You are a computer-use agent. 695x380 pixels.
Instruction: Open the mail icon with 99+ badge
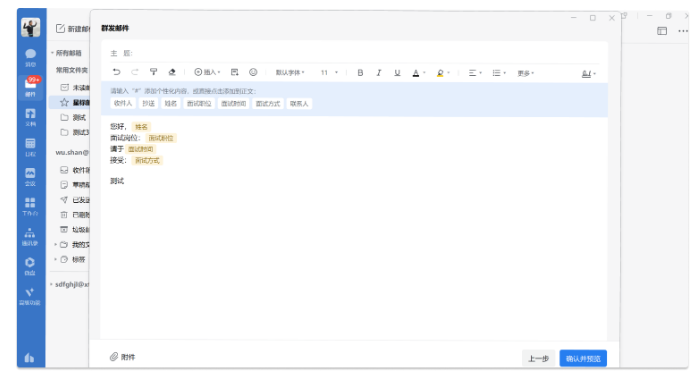click(31, 86)
